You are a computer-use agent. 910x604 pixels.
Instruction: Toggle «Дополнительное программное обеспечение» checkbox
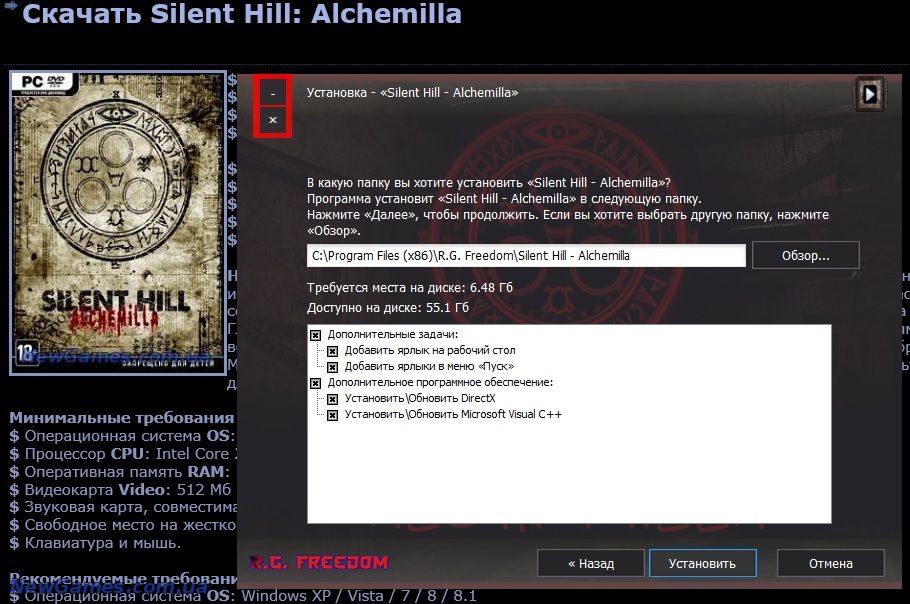pyautogui.click(x=315, y=383)
